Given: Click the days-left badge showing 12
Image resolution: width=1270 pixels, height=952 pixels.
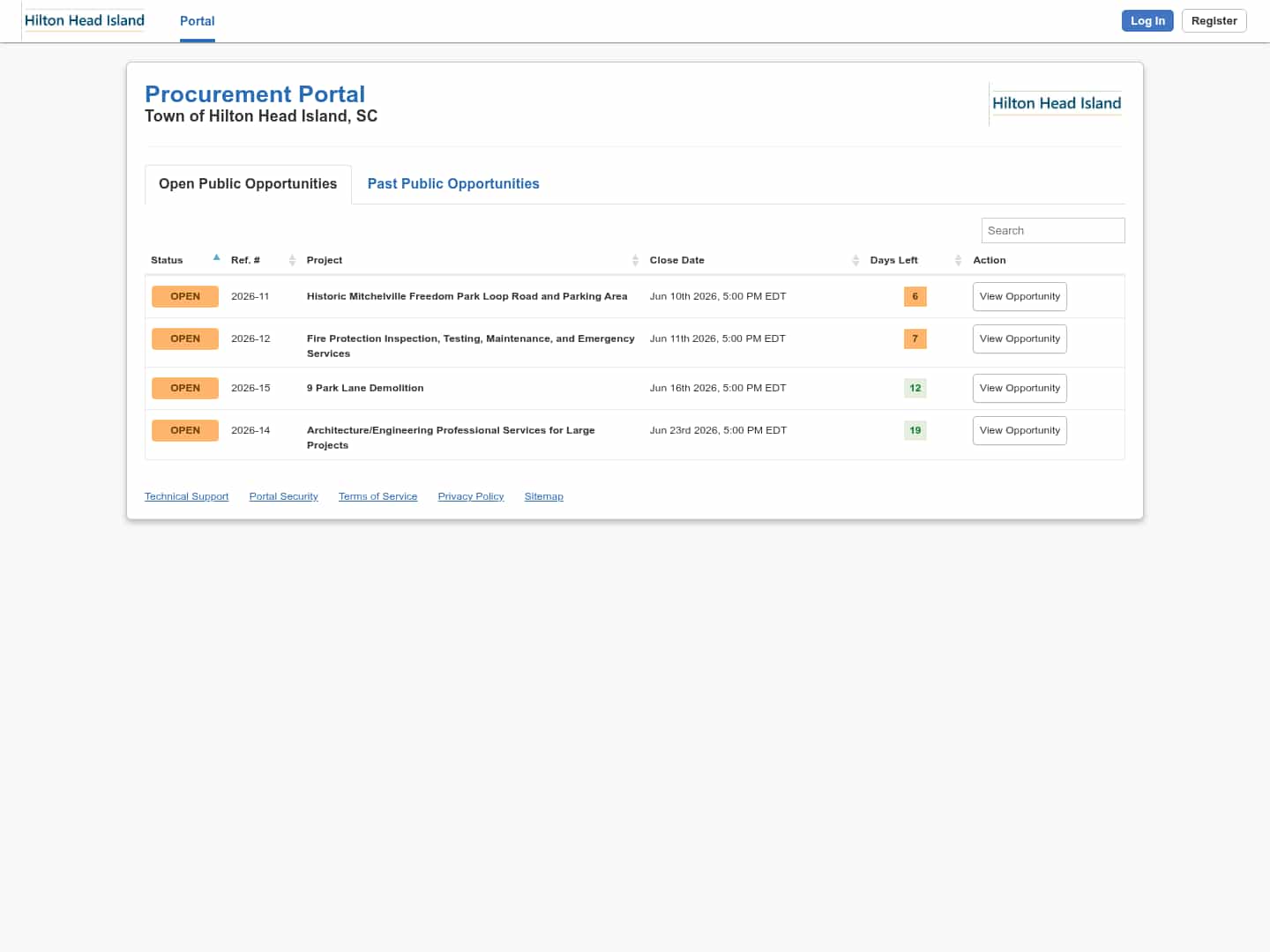Looking at the screenshot, I should coord(915,388).
